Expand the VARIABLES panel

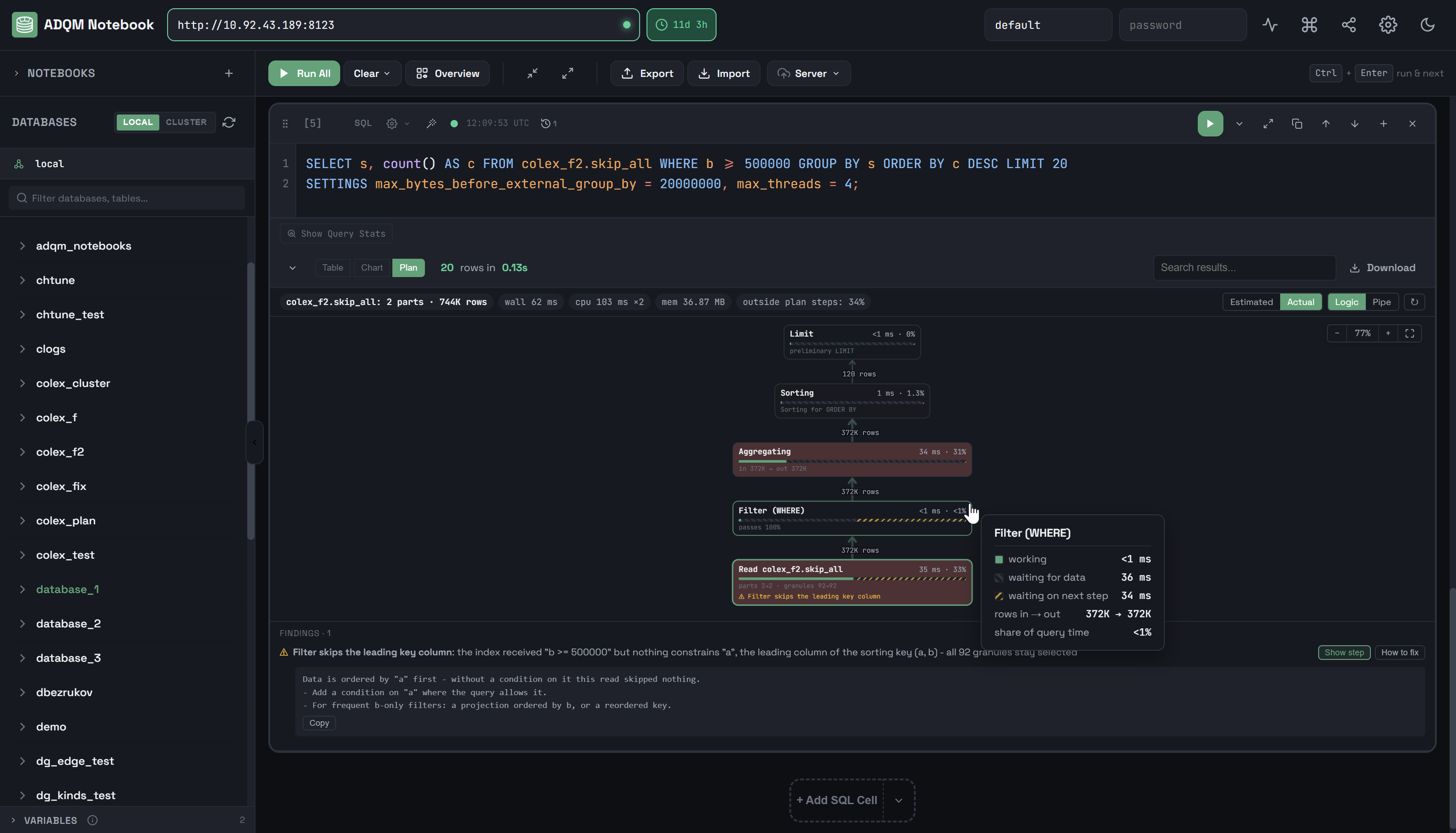(x=13, y=821)
